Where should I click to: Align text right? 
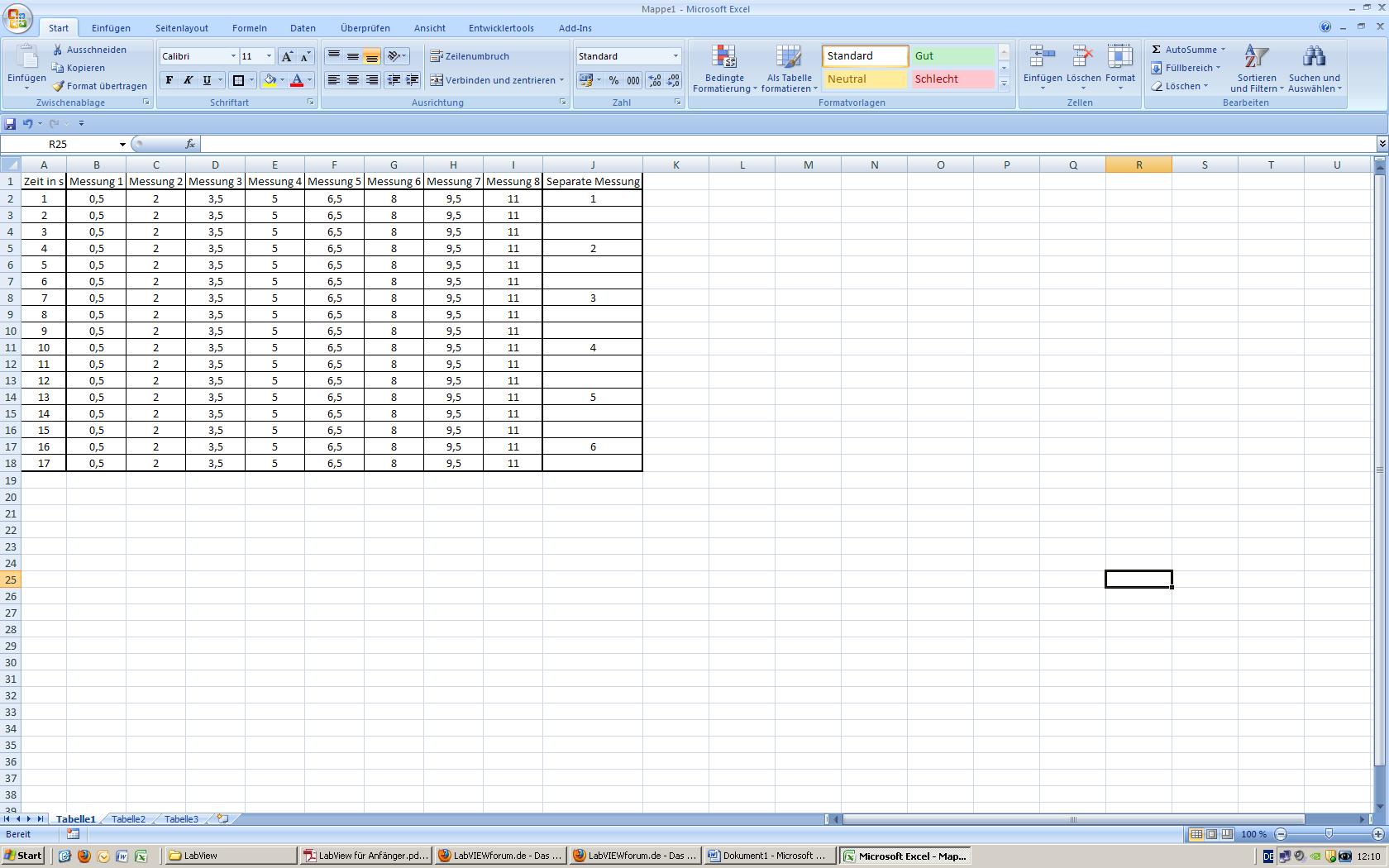pyautogui.click(x=372, y=80)
